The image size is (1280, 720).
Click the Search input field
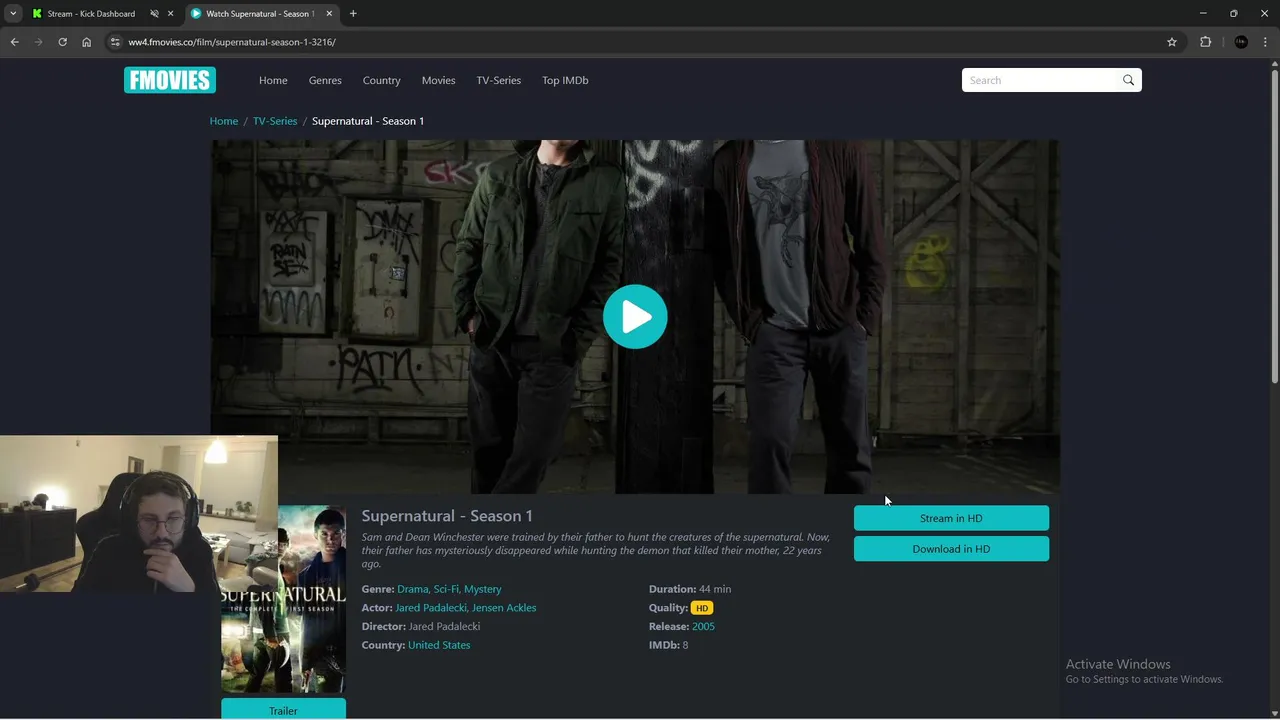click(x=1040, y=80)
